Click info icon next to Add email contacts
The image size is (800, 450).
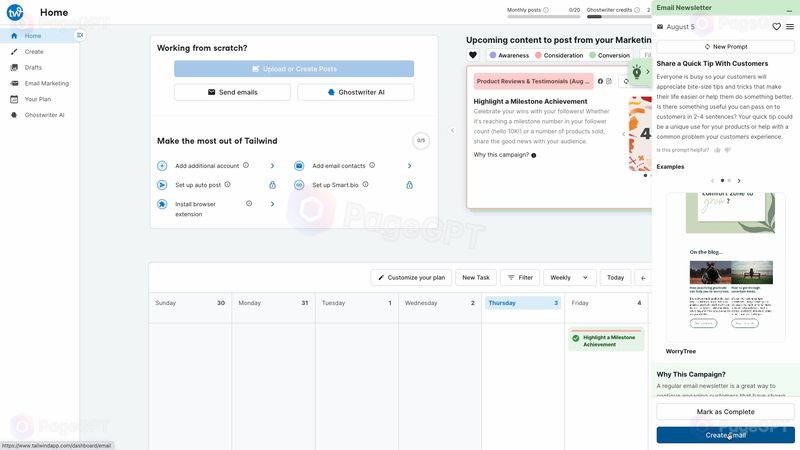pos(372,165)
